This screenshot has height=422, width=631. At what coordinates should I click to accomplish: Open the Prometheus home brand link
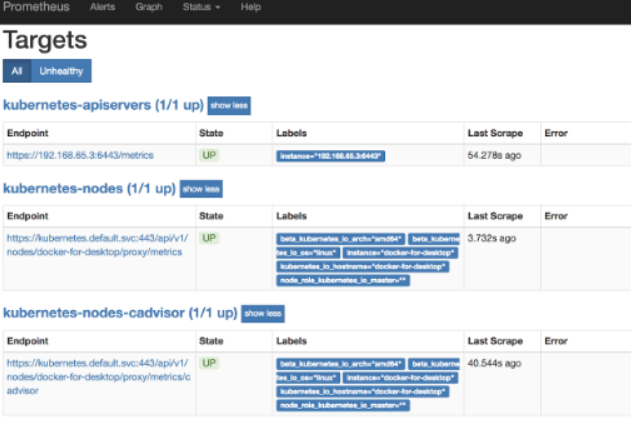pyautogui.click(x=36, y=7)
